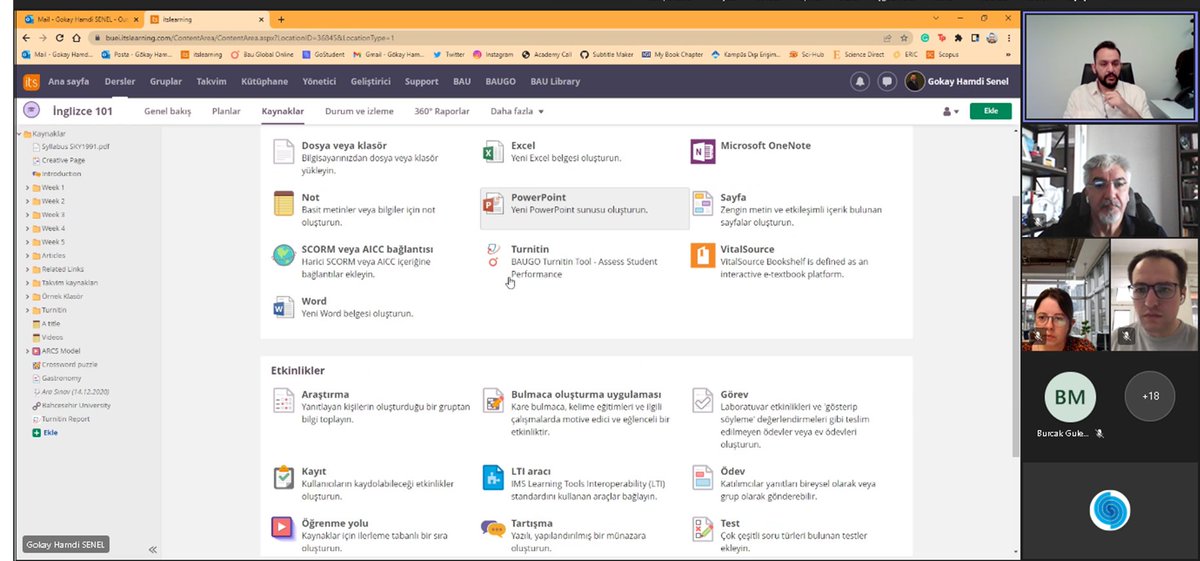Open the messages chat bubble icon
1200x561 pixels.
click(x=887, y=82)
